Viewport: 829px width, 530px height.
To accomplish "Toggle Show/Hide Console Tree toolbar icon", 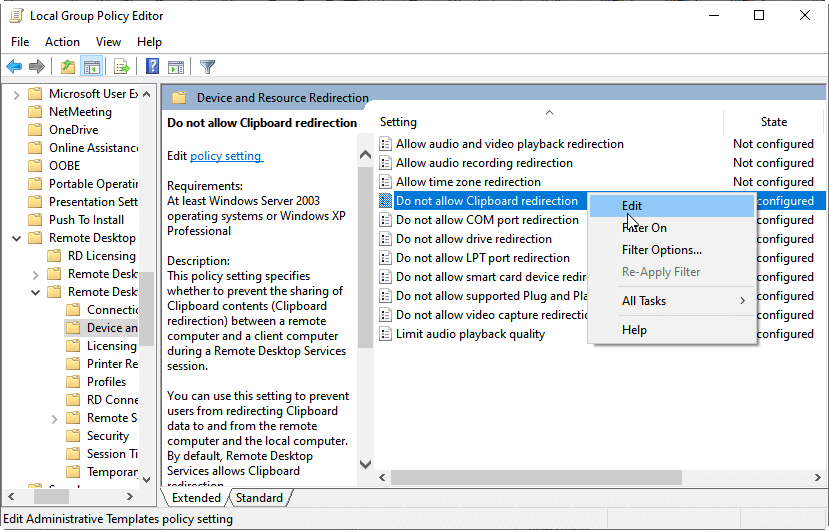I will (x=92, y=67).
